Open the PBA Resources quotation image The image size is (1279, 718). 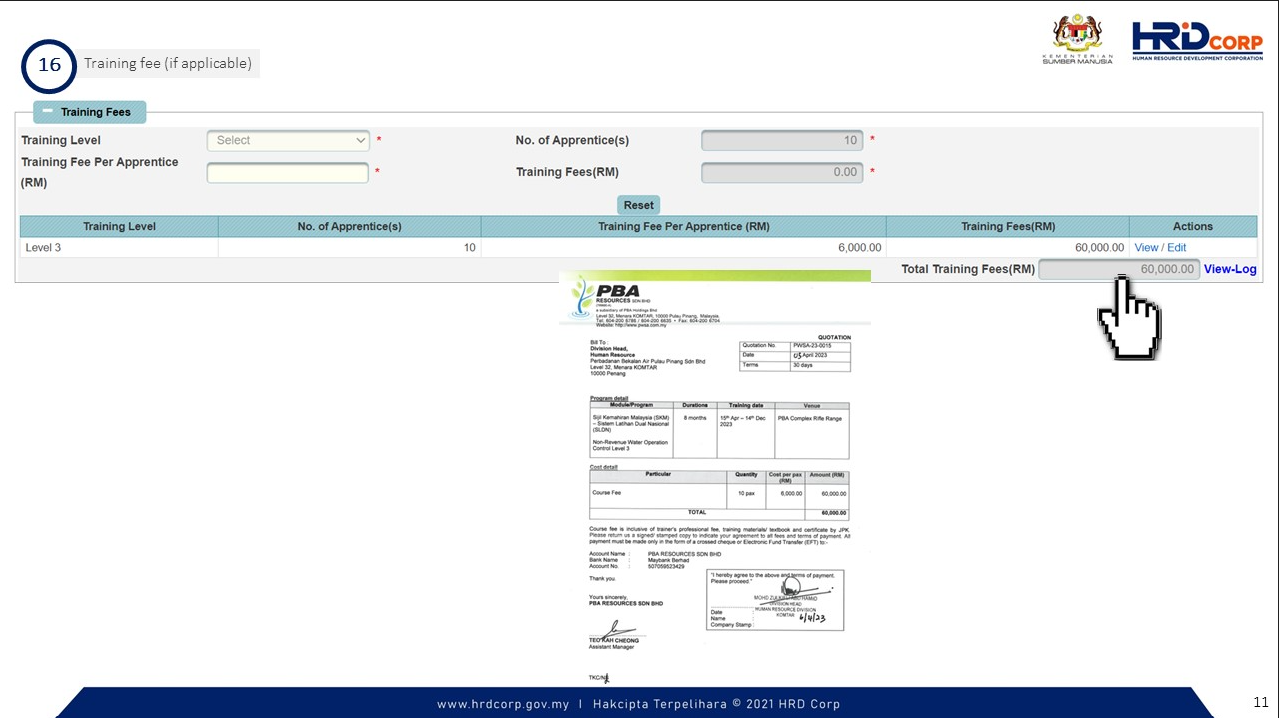715,476
